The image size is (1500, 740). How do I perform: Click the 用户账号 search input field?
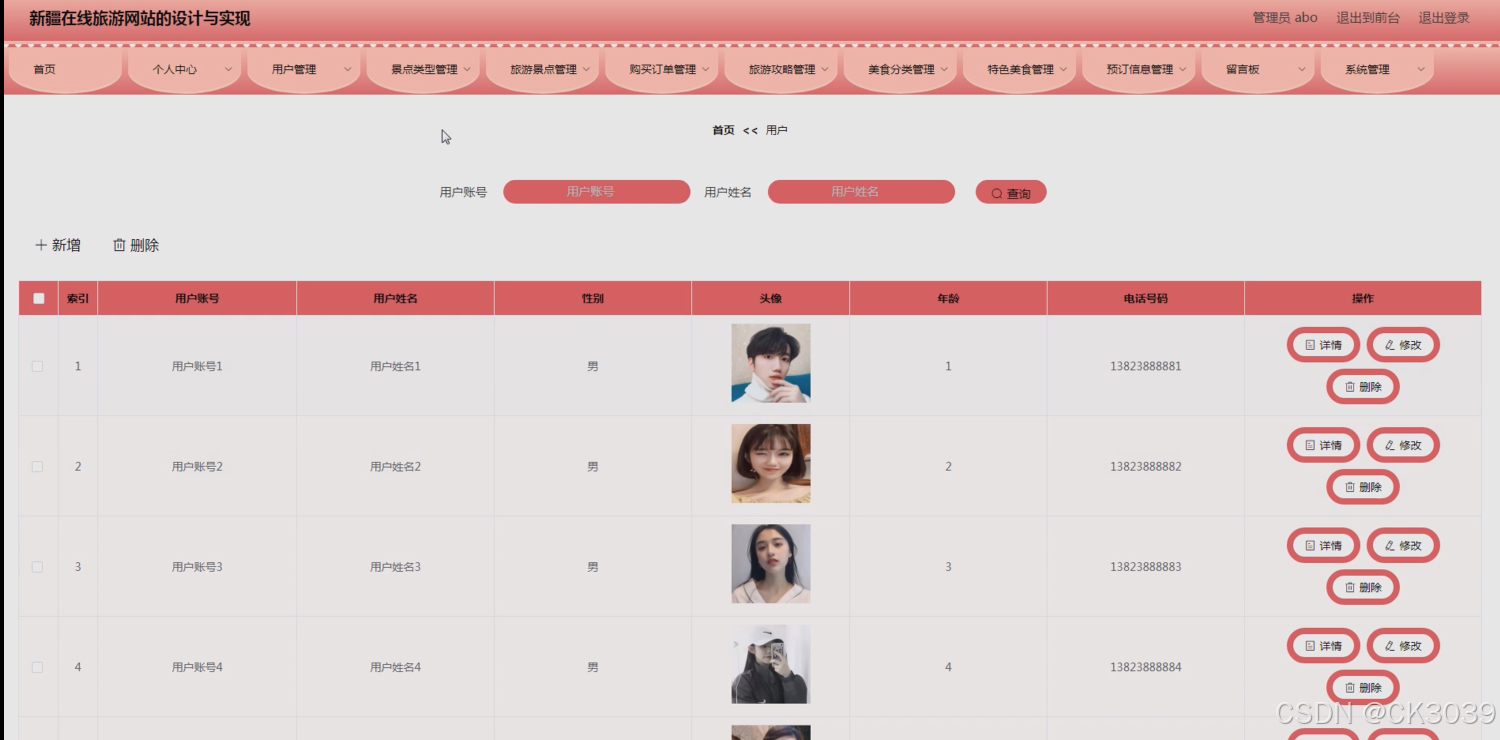point(596,192)
